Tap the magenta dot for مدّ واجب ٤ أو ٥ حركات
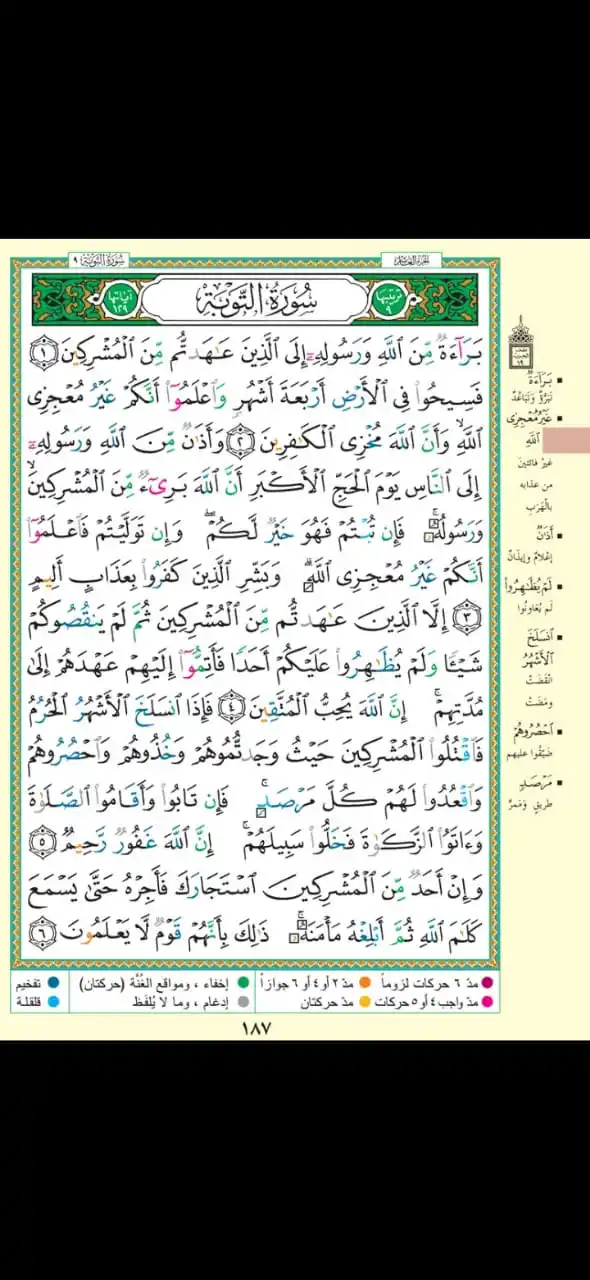Screen dimensions: 590x1280 (487, 1001)
